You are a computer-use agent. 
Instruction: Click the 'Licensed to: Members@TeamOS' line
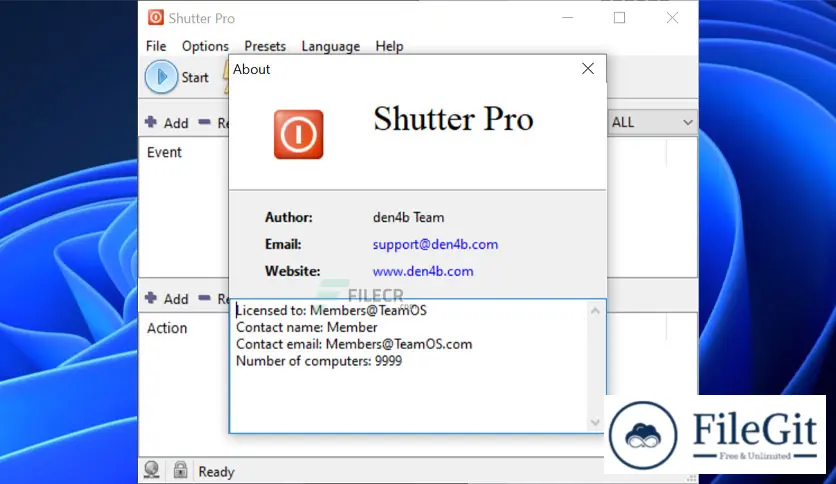(331, 310)
